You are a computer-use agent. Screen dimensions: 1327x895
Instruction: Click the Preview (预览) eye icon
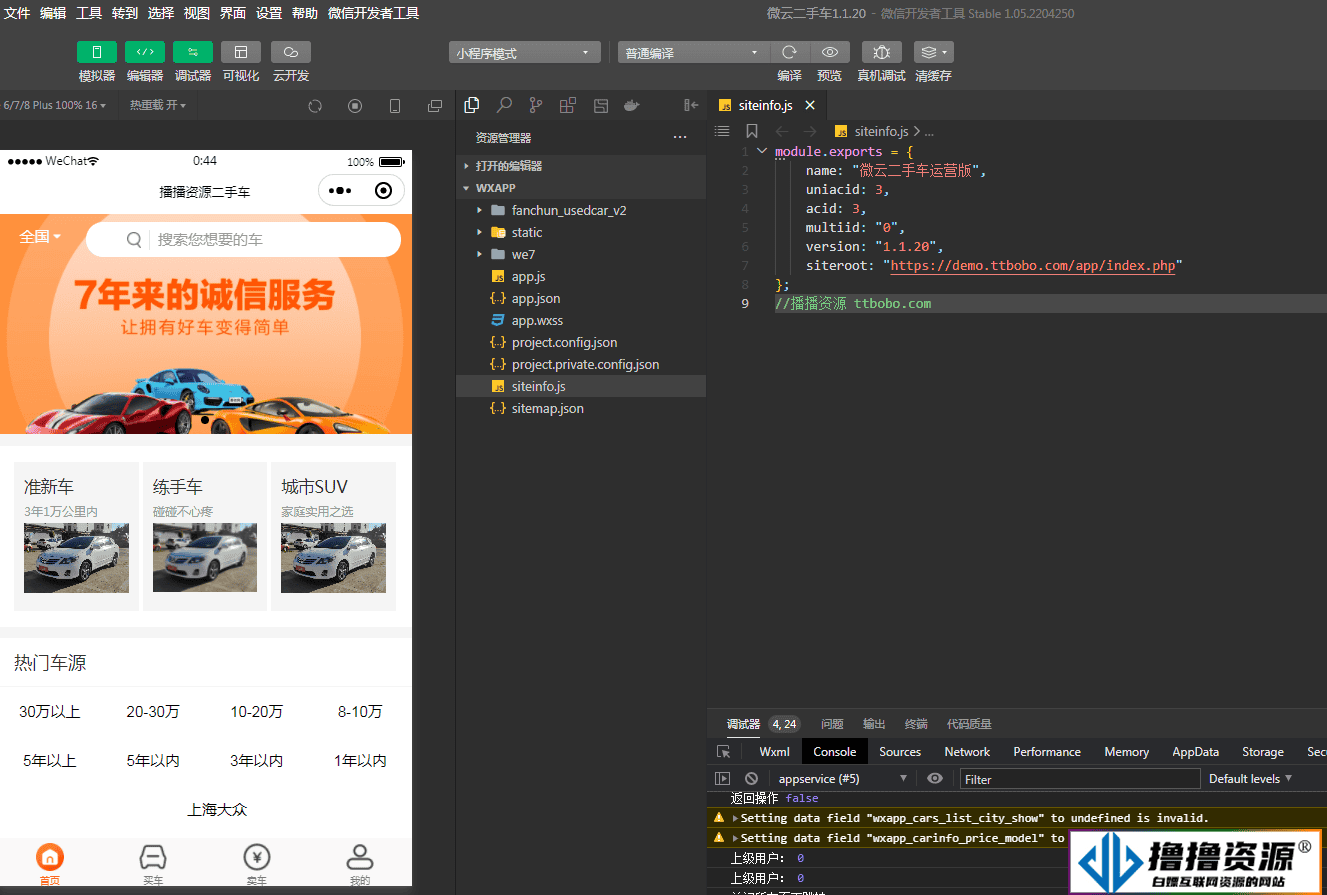[830, 52]
